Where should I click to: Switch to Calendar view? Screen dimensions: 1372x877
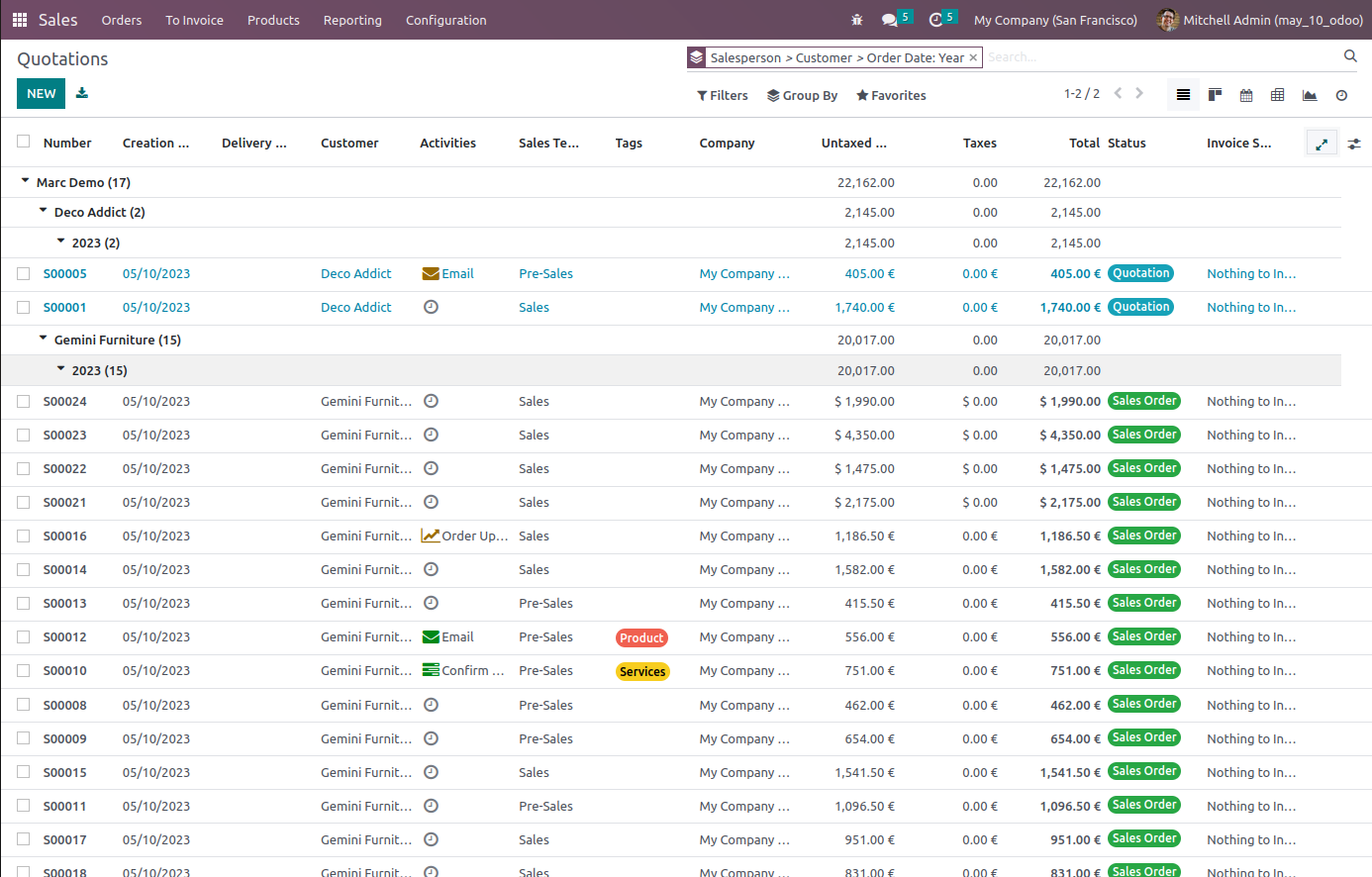click(x=1246, y=95)
